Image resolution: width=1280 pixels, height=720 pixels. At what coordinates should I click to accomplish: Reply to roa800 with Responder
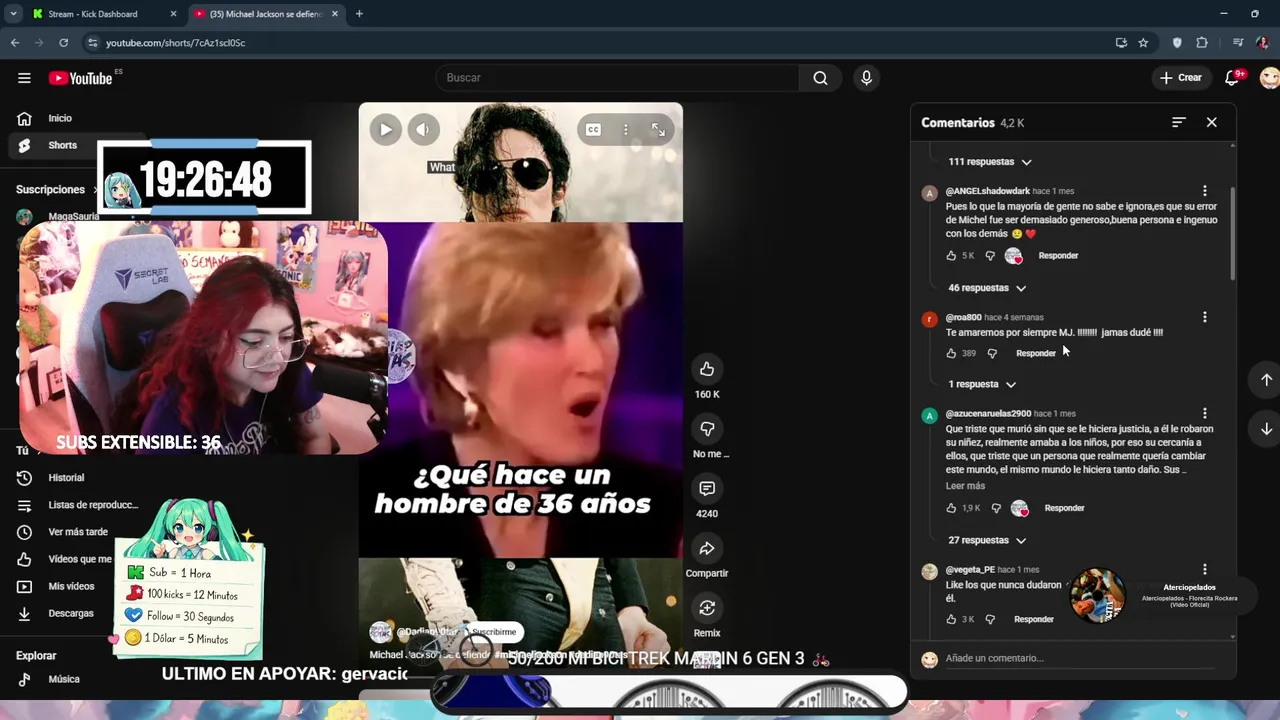coord(1036,353)
